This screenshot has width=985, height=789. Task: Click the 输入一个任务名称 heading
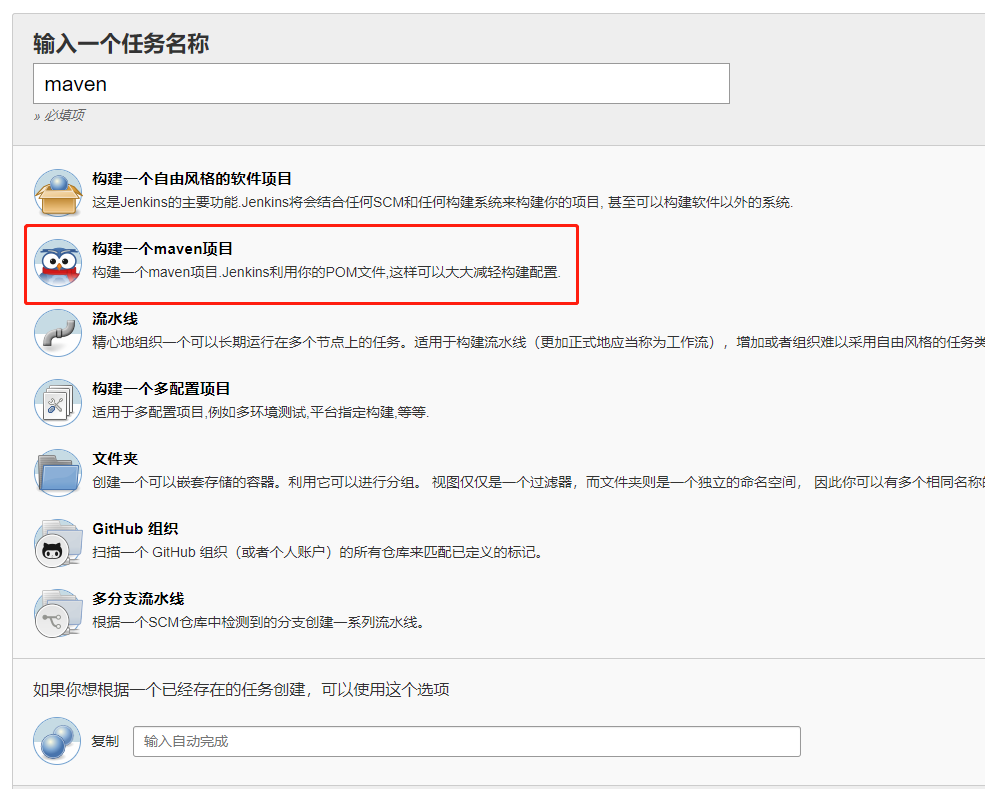(121, 44)
